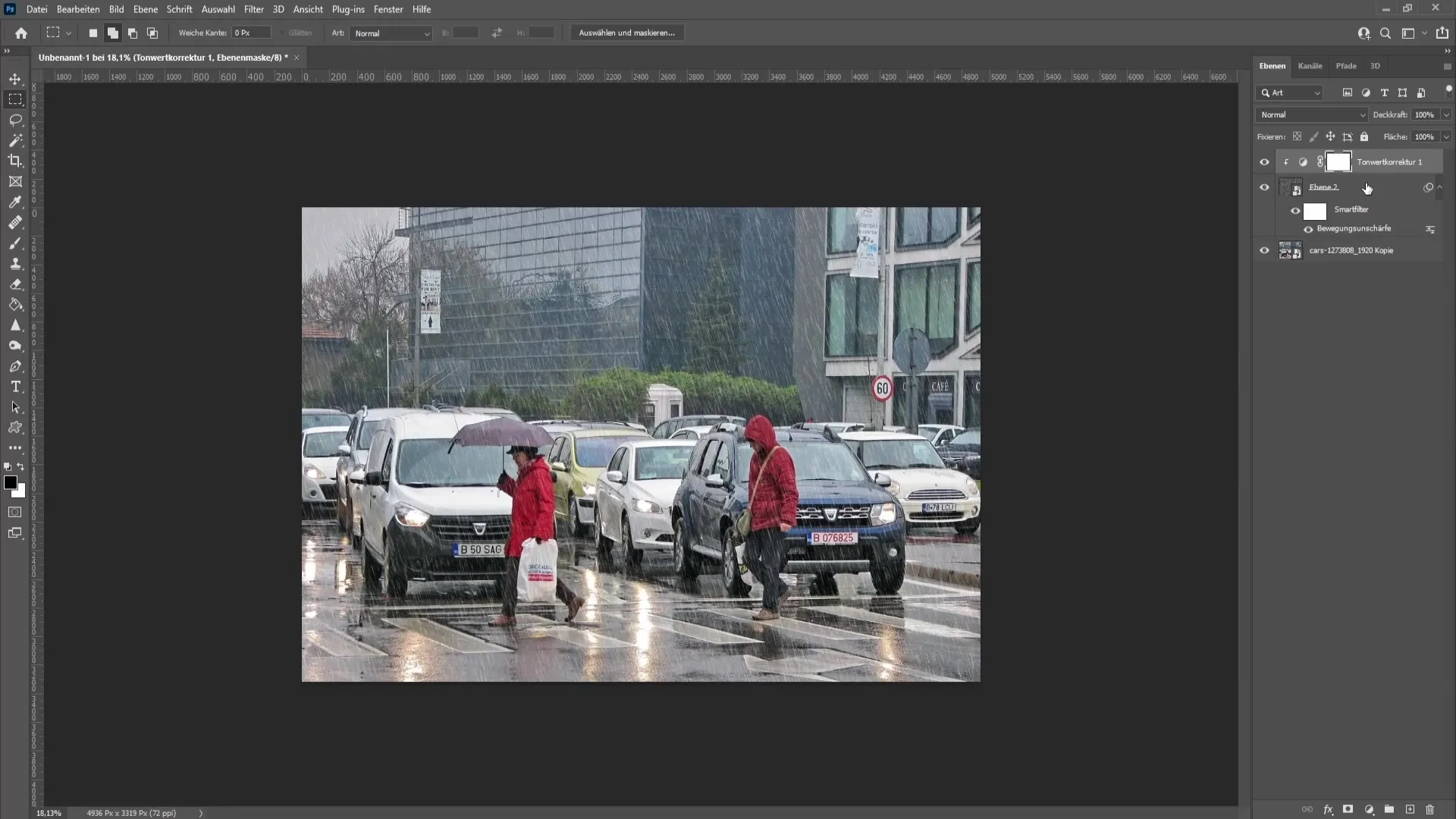Viewport: 1456px width, 819px height.
Task: Select the Brush tool
Action: coord(15,243)
